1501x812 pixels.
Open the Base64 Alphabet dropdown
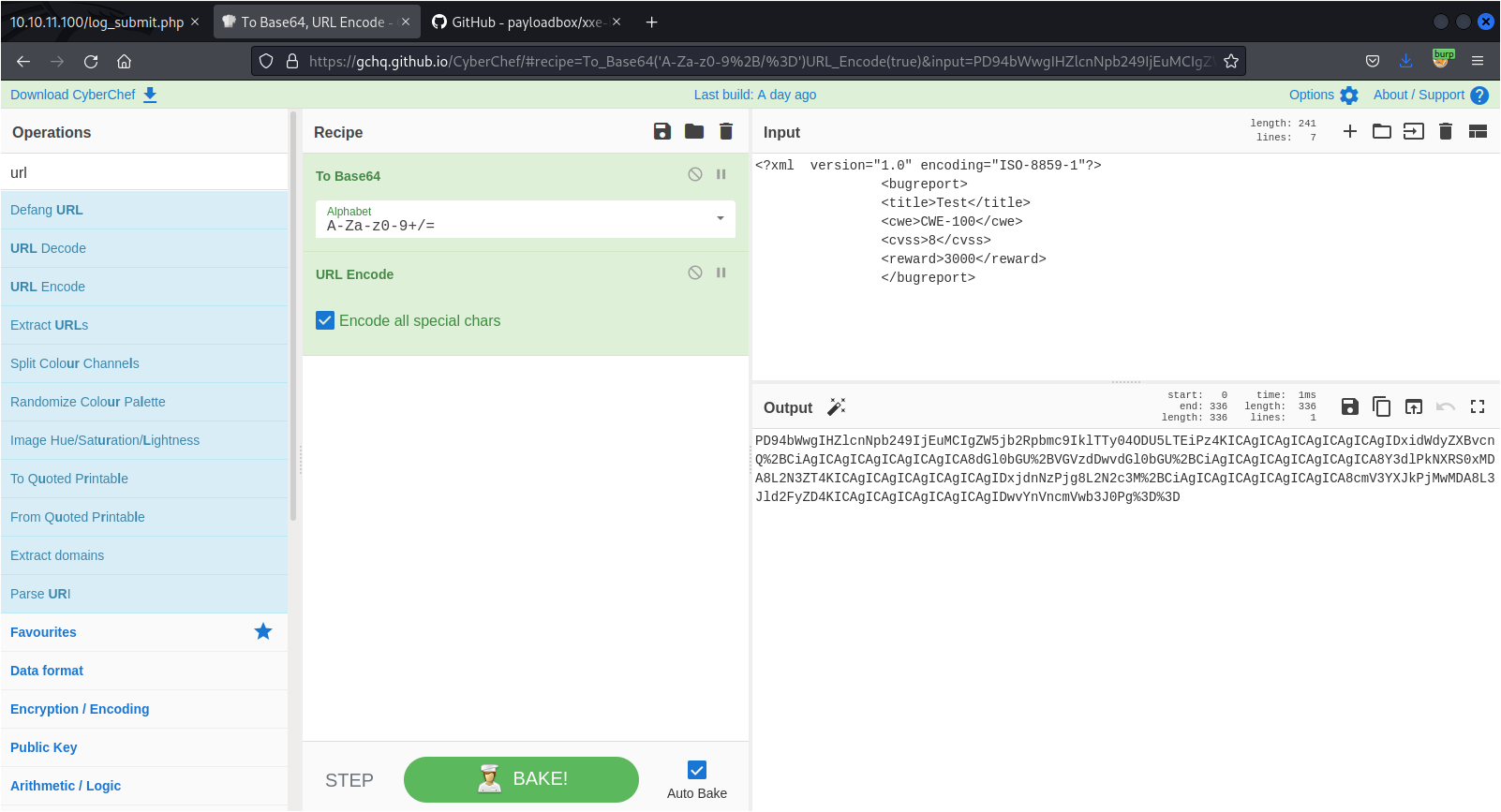526,219
